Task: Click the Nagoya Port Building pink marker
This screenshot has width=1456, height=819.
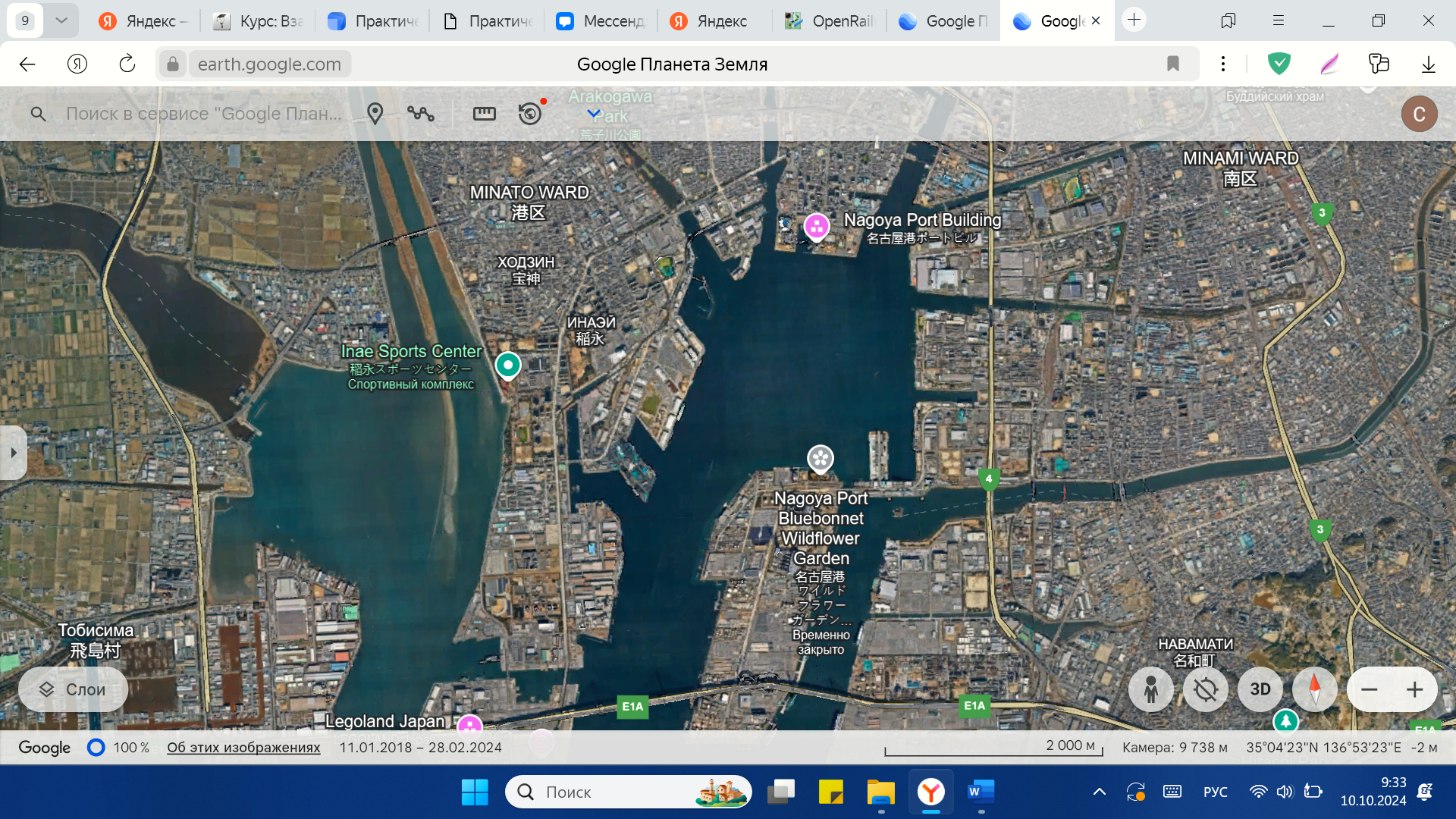Action: click(x=816, y=227)
